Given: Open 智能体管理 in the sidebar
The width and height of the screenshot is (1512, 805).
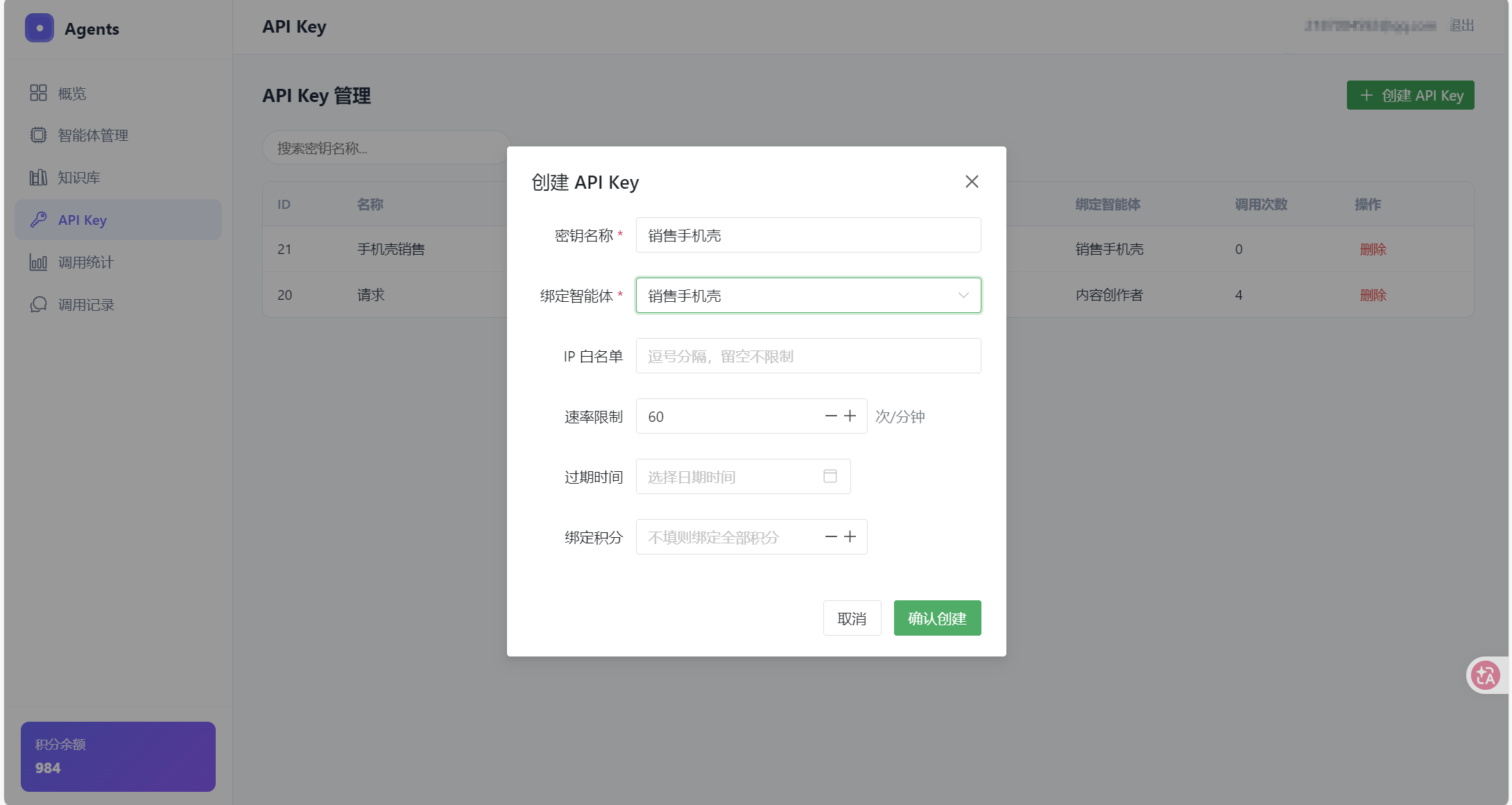Looking at the screenshot, I should point(118,135).
